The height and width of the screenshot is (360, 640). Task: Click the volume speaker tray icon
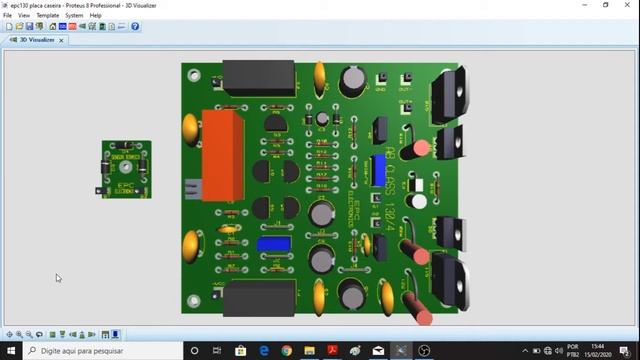coord(559,351)
